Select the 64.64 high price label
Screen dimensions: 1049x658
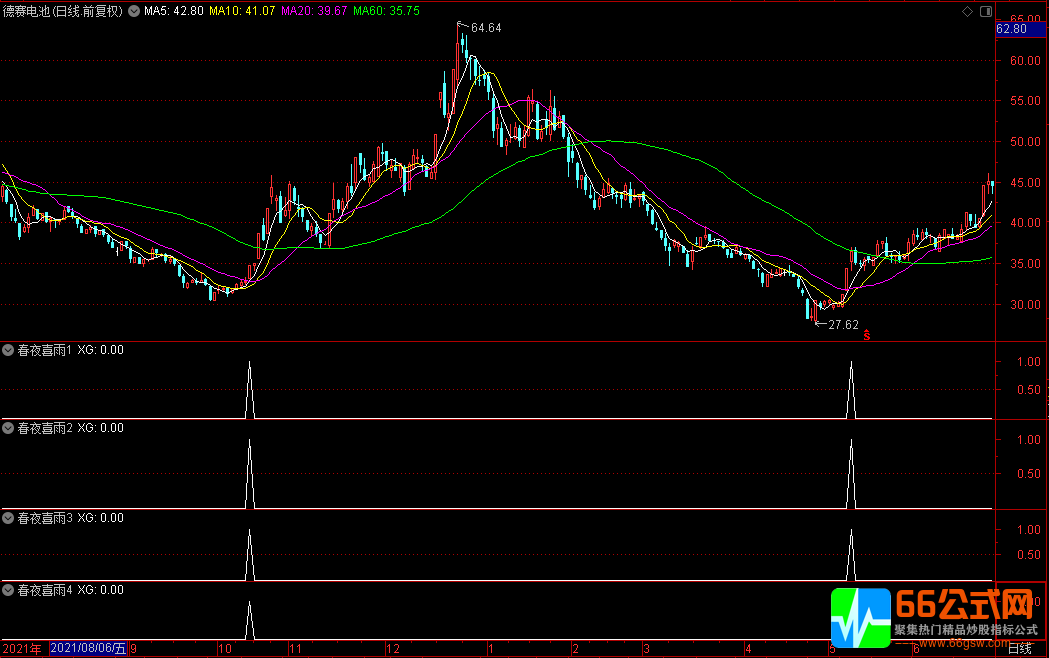(486, 27)
